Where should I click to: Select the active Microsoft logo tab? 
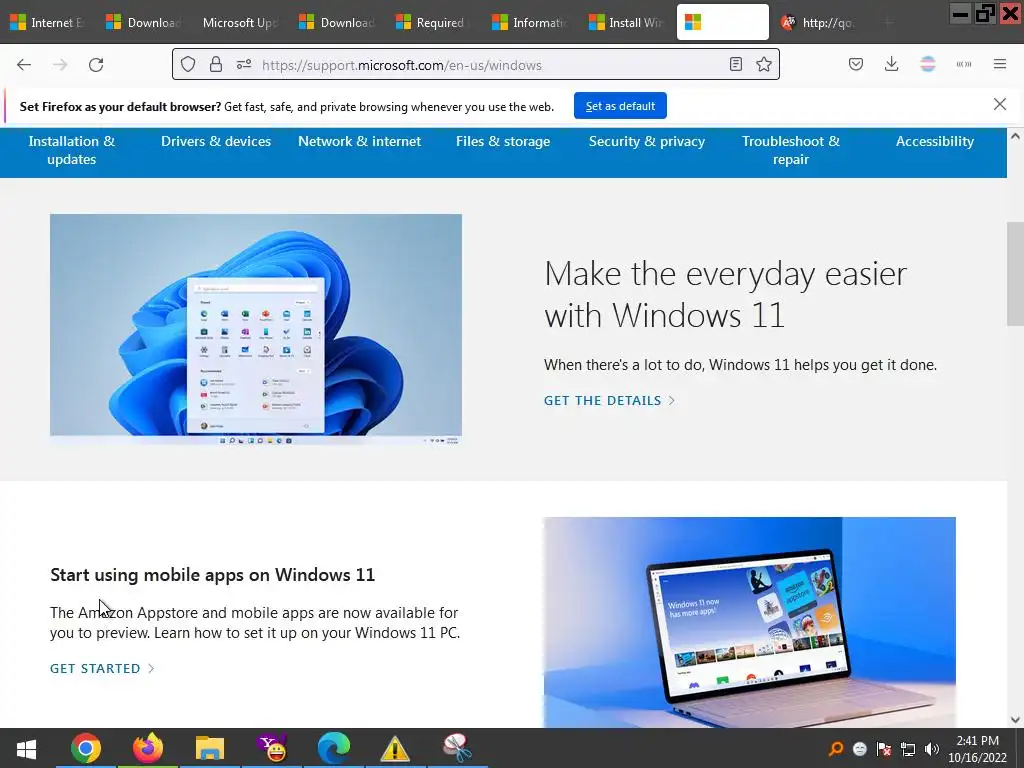point(723,22)
